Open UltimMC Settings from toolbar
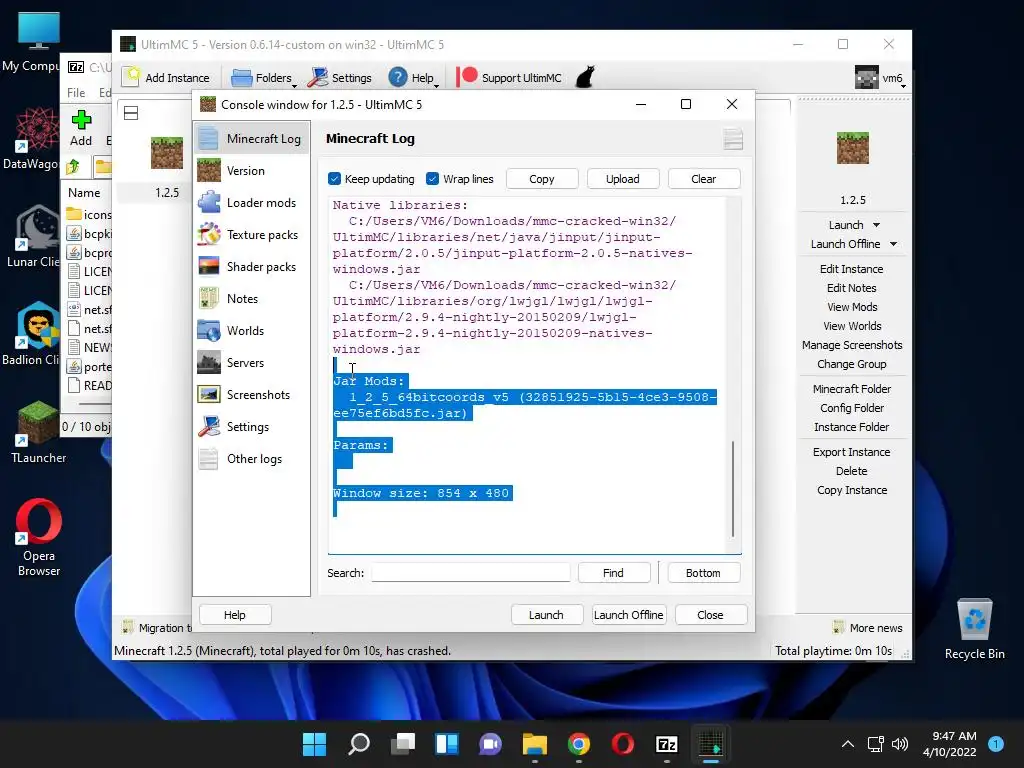Image resolution: width=1024 pixels, height=768 pixels. click(x=340, y=78)
